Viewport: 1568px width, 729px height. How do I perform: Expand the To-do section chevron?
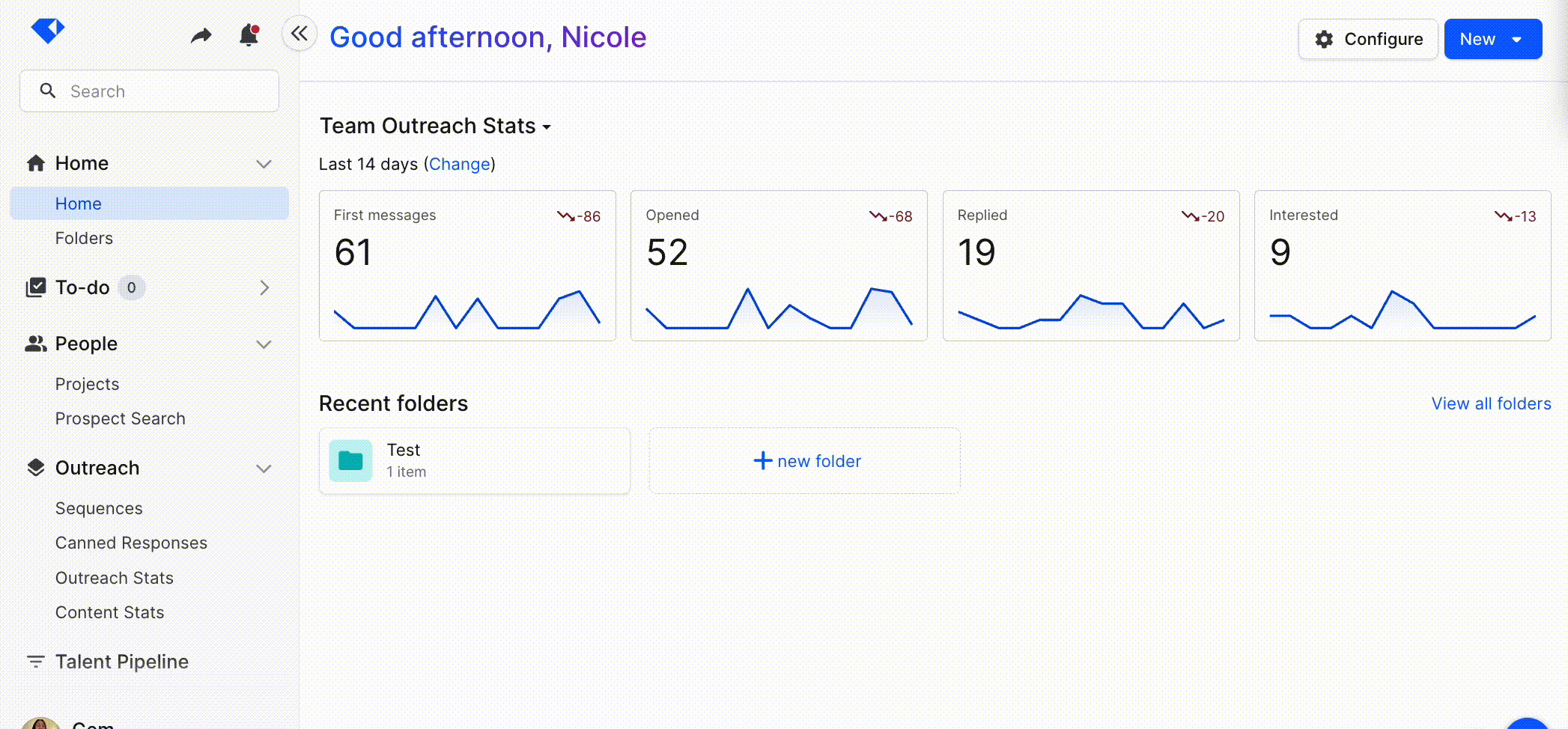coord(264,287)
